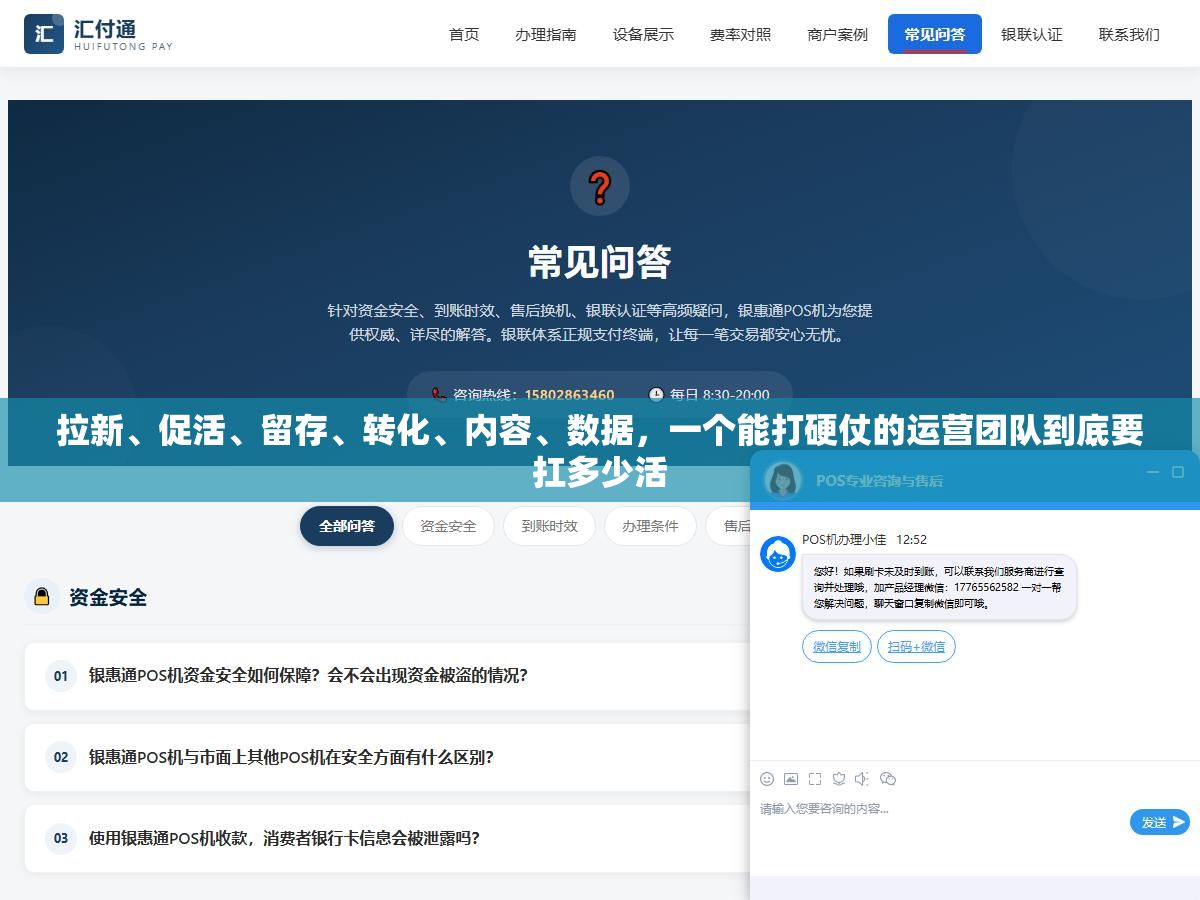The height and width of the screenshot is (900, 1200).
Task: Open 商户案例 navigation item
Action: pos(838,34)
